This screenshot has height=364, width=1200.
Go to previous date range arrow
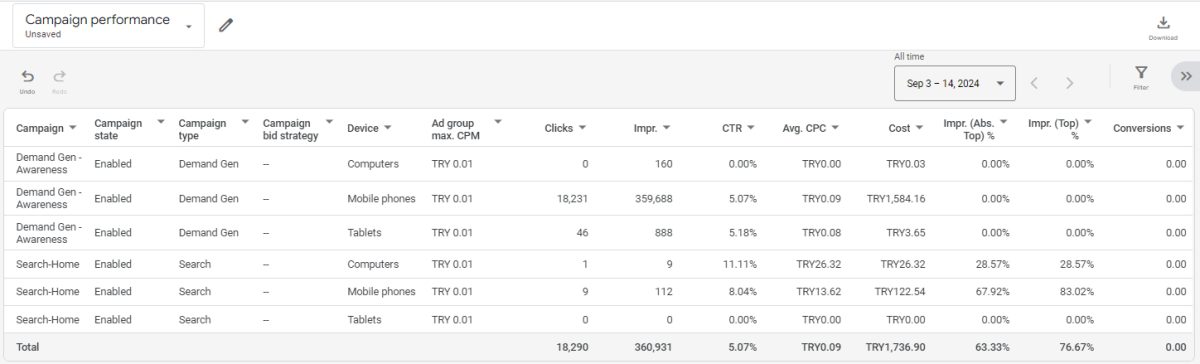(x=1035, y=83)
